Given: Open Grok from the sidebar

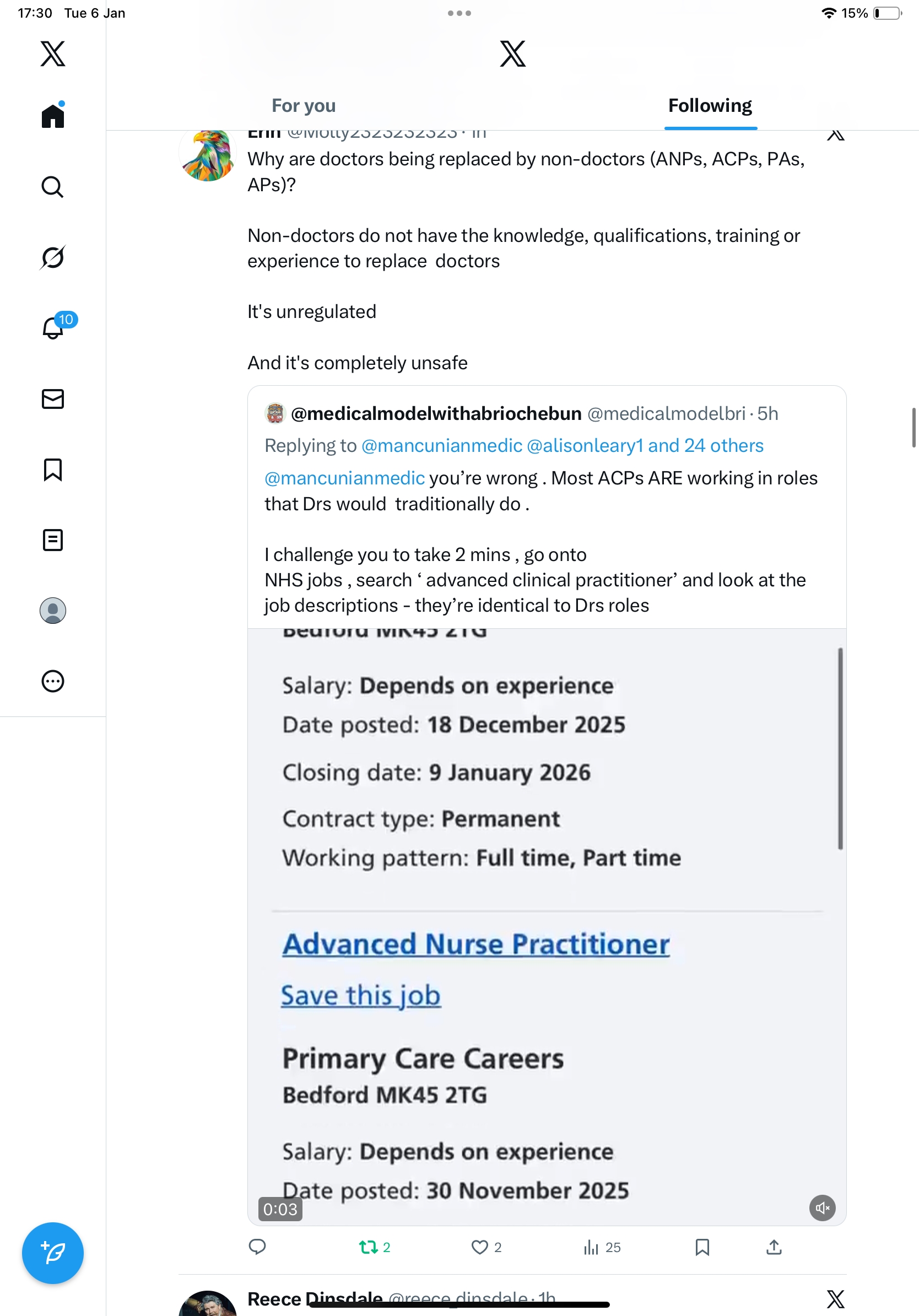Looking at the screenshot, I should (53, 257).
